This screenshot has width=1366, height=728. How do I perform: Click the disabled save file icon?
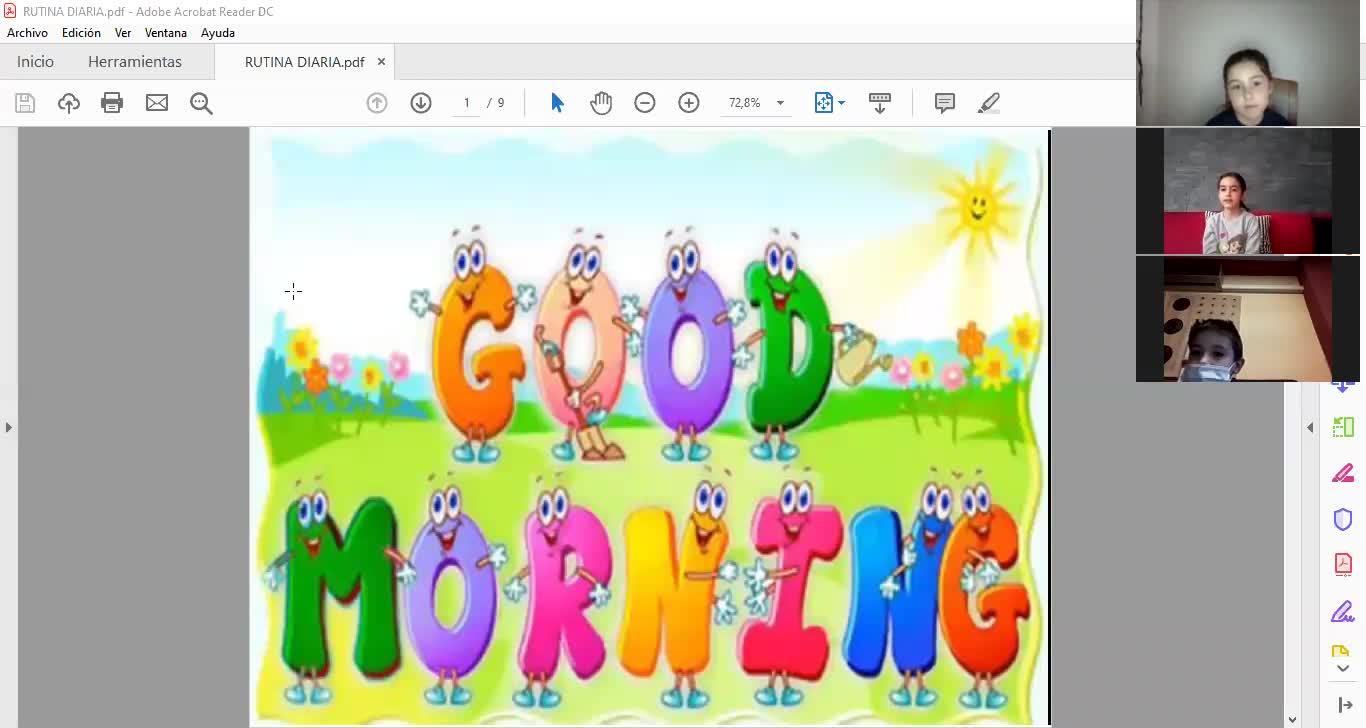pyautogui.click(x=25, y=103)
